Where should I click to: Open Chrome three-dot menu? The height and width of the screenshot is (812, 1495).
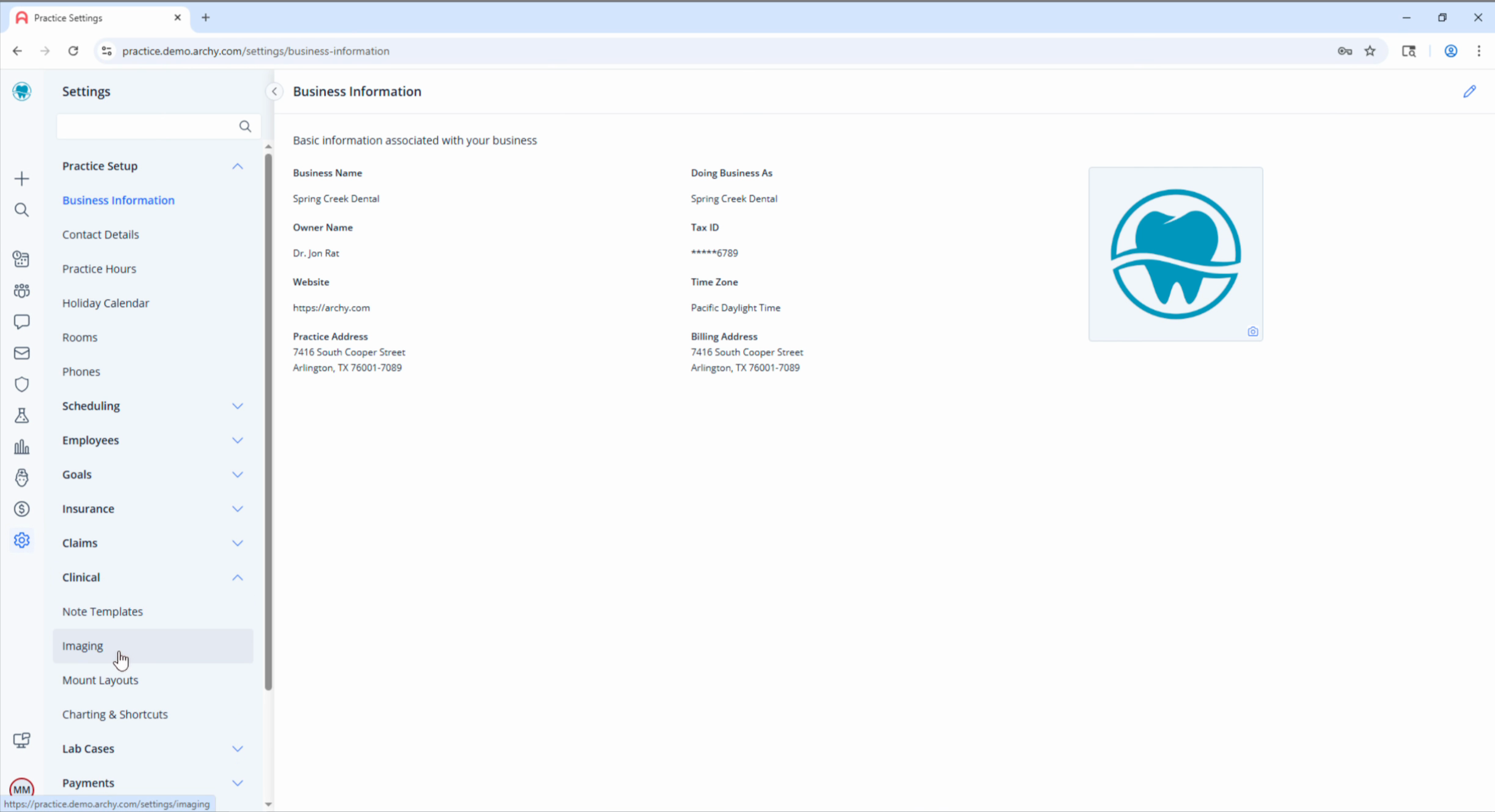click(x=1479, y=51)
